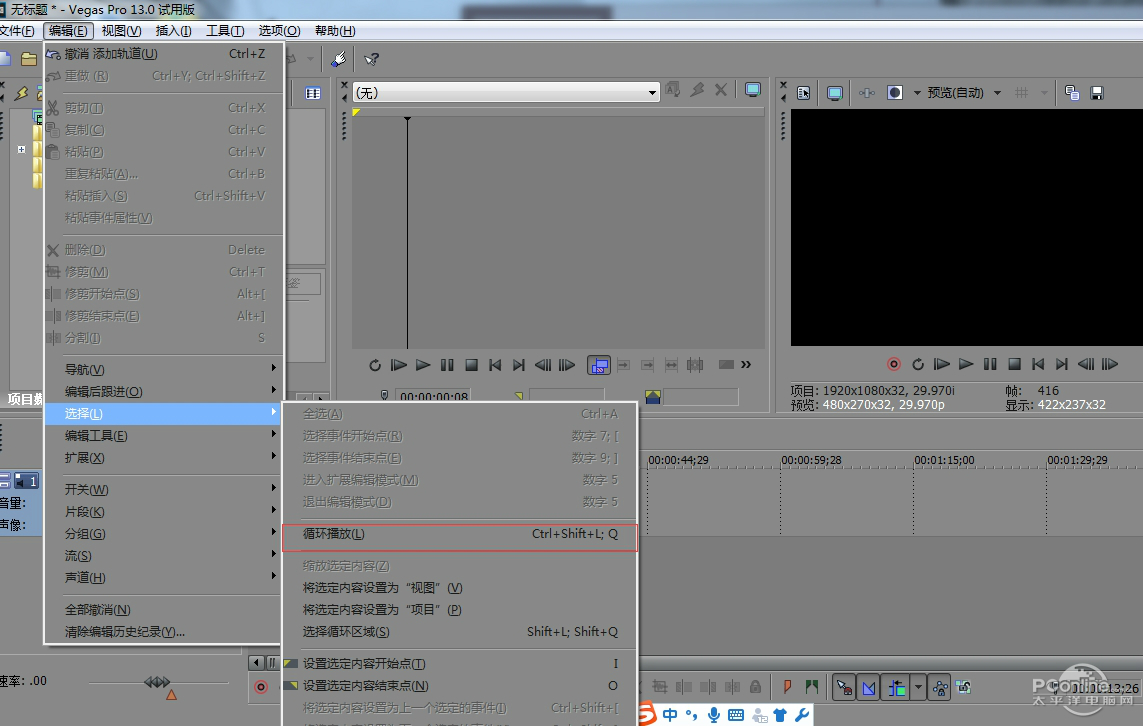The height and width of the screenshot is (726, 1143).
Task: Open the trimmer media dropdown showing (无)
Action: pyautogui.click(x=506, y=93)
